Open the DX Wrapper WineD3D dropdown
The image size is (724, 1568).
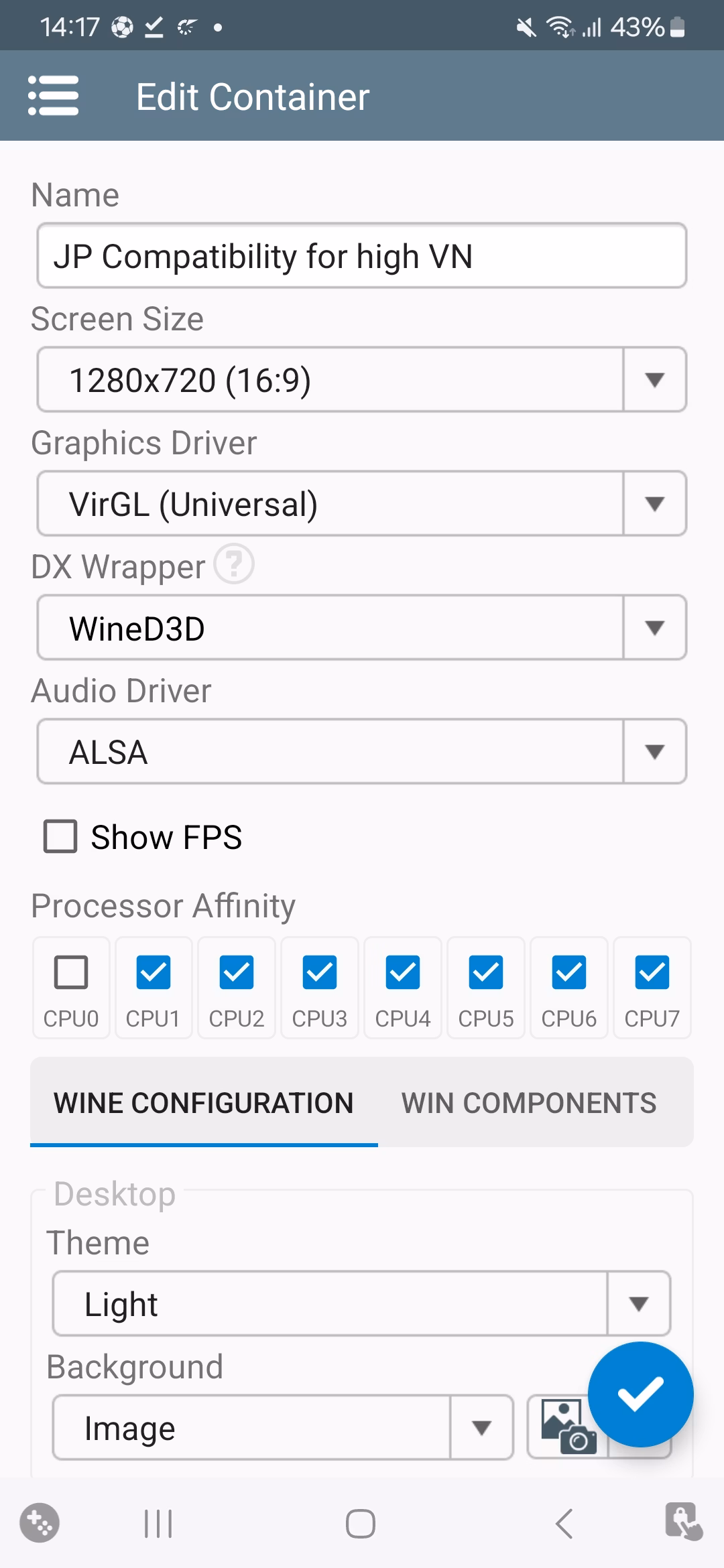coord(362,628)
